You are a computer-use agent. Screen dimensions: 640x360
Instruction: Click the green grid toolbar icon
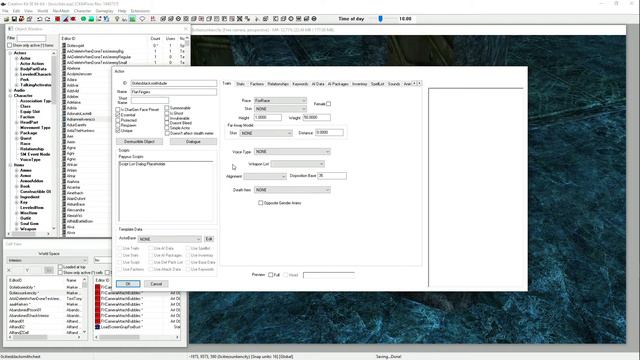tap(132, 19)
